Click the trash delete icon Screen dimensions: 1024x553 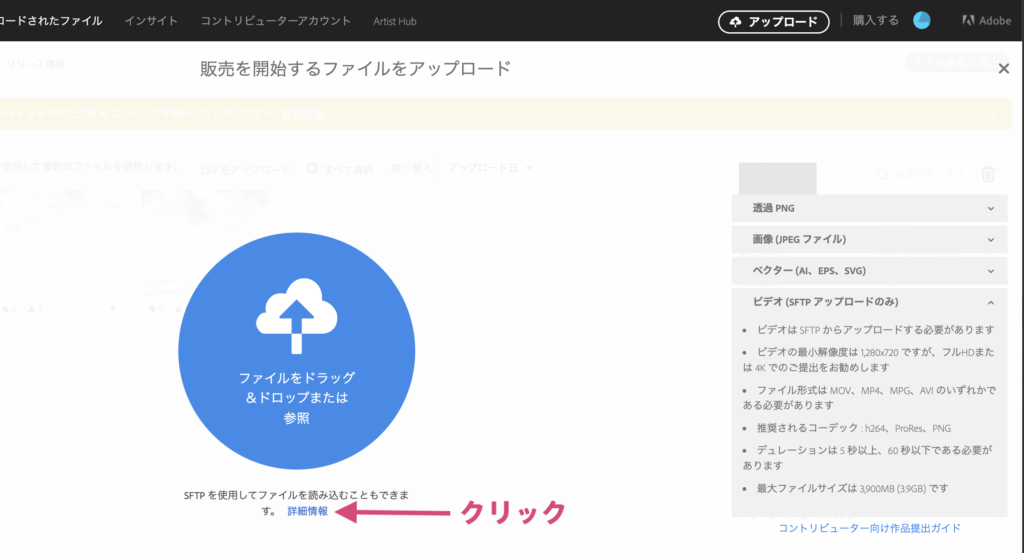click(987, 174)
